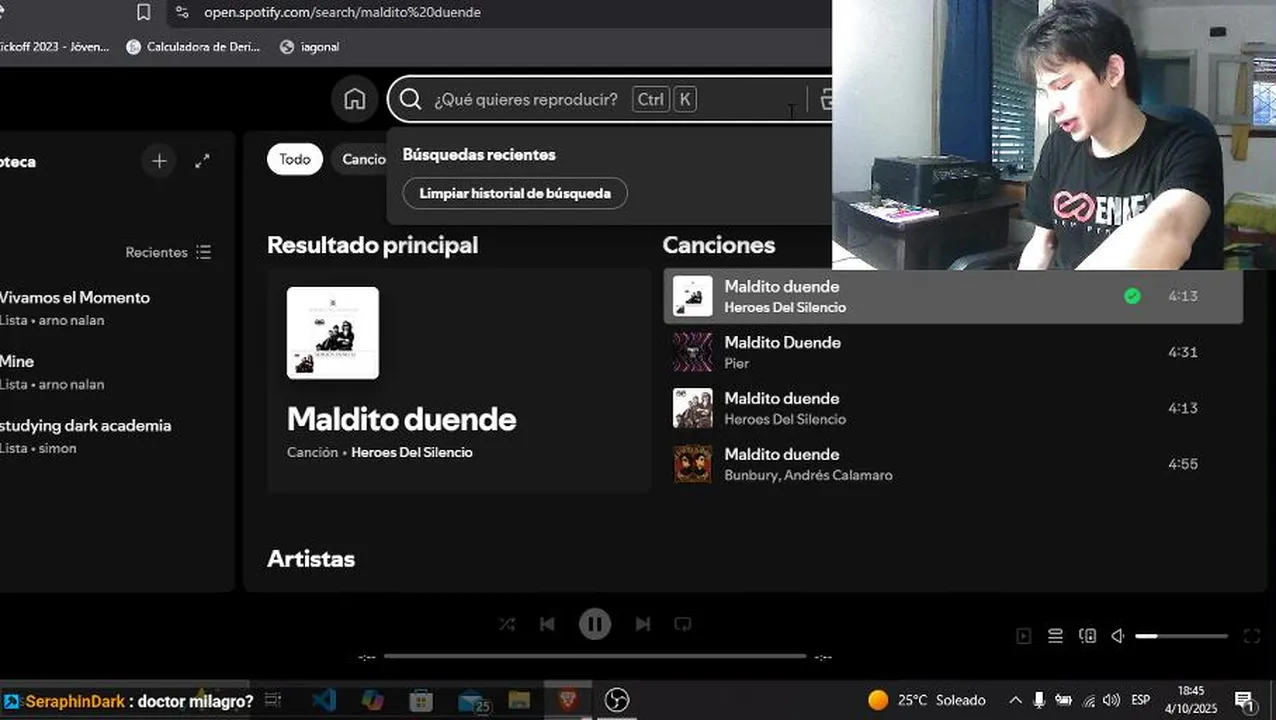Switch to Brave browser in taskbar
The image size is (1276, 720).
pos(568,700)
